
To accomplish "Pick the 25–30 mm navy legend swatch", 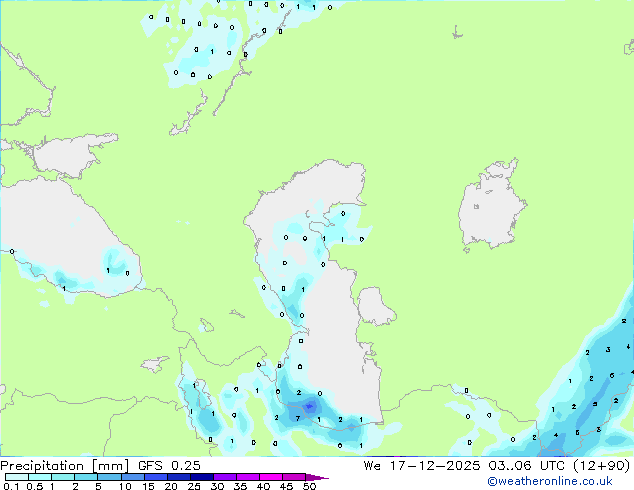I will click(x=201, y=477).
